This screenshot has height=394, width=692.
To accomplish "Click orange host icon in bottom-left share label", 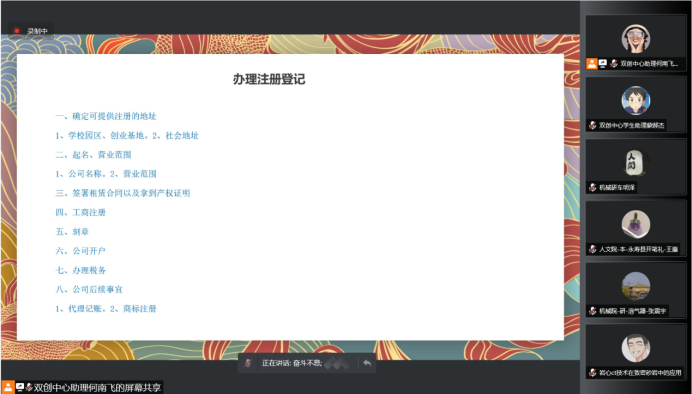I will tap(8, 387).
